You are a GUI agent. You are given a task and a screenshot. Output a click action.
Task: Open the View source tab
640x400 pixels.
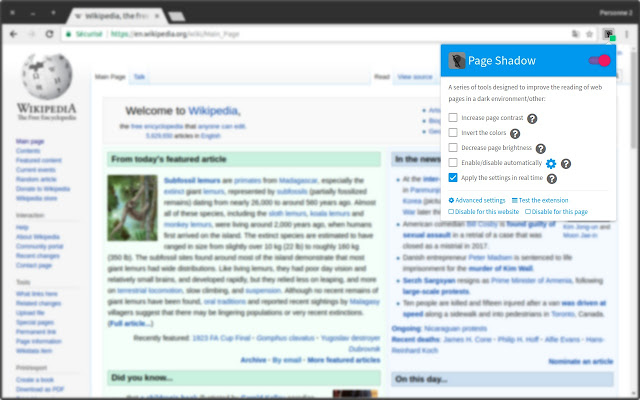click(415, 77)
